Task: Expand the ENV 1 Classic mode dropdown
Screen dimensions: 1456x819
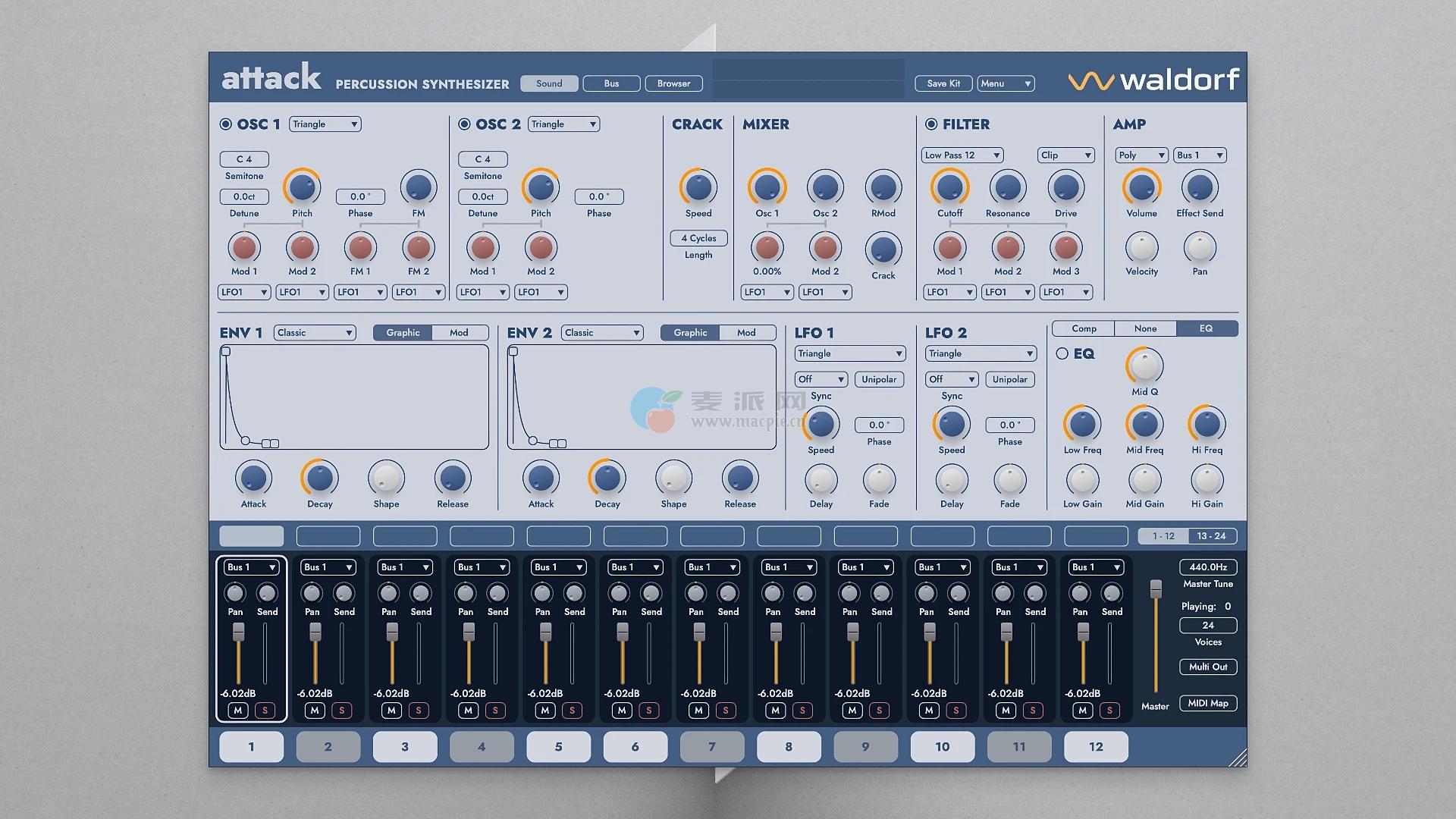Action: tap(315, 333)
